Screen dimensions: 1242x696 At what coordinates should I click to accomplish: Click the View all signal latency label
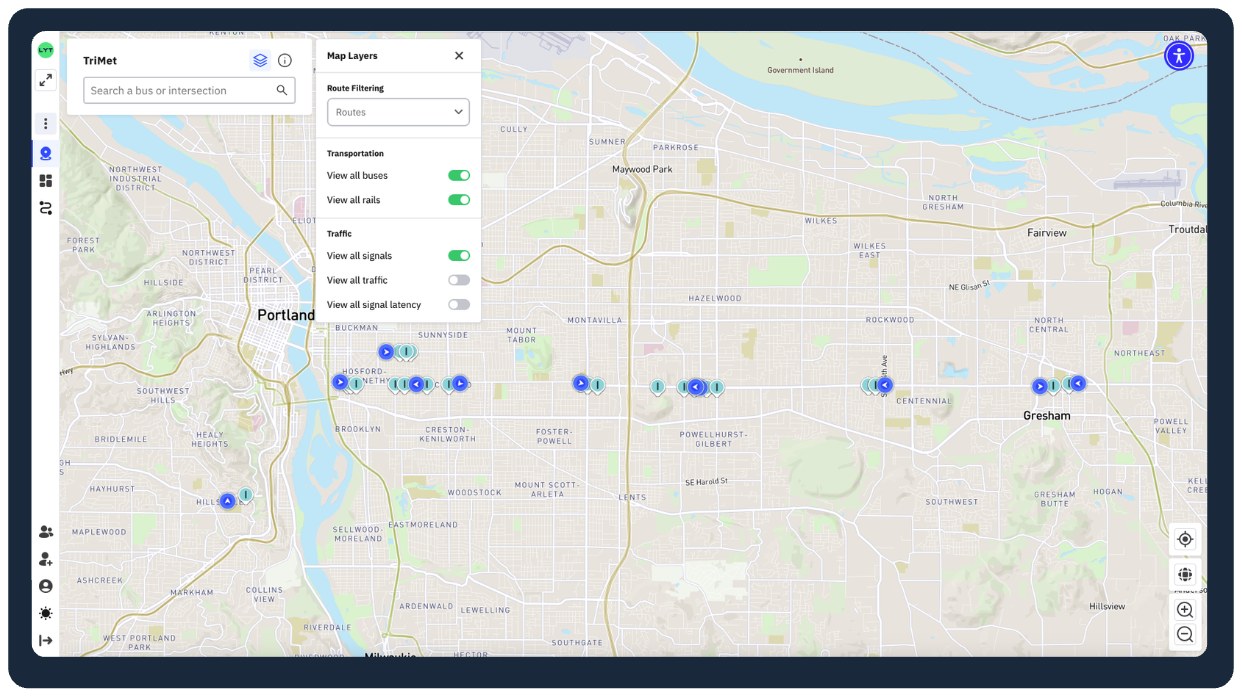[x=374, y=305]
